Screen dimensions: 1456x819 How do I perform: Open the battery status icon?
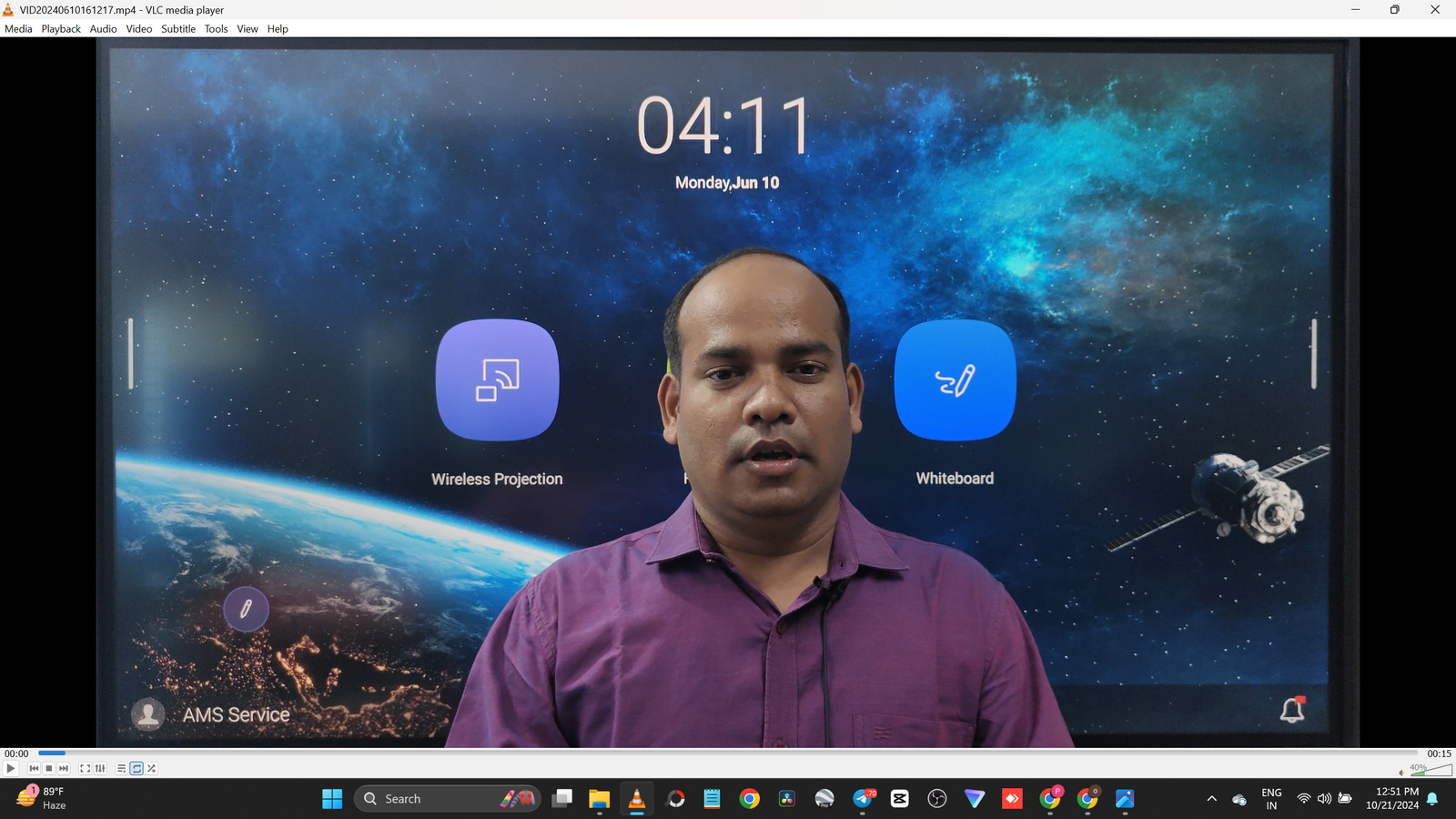point(1345,799)
